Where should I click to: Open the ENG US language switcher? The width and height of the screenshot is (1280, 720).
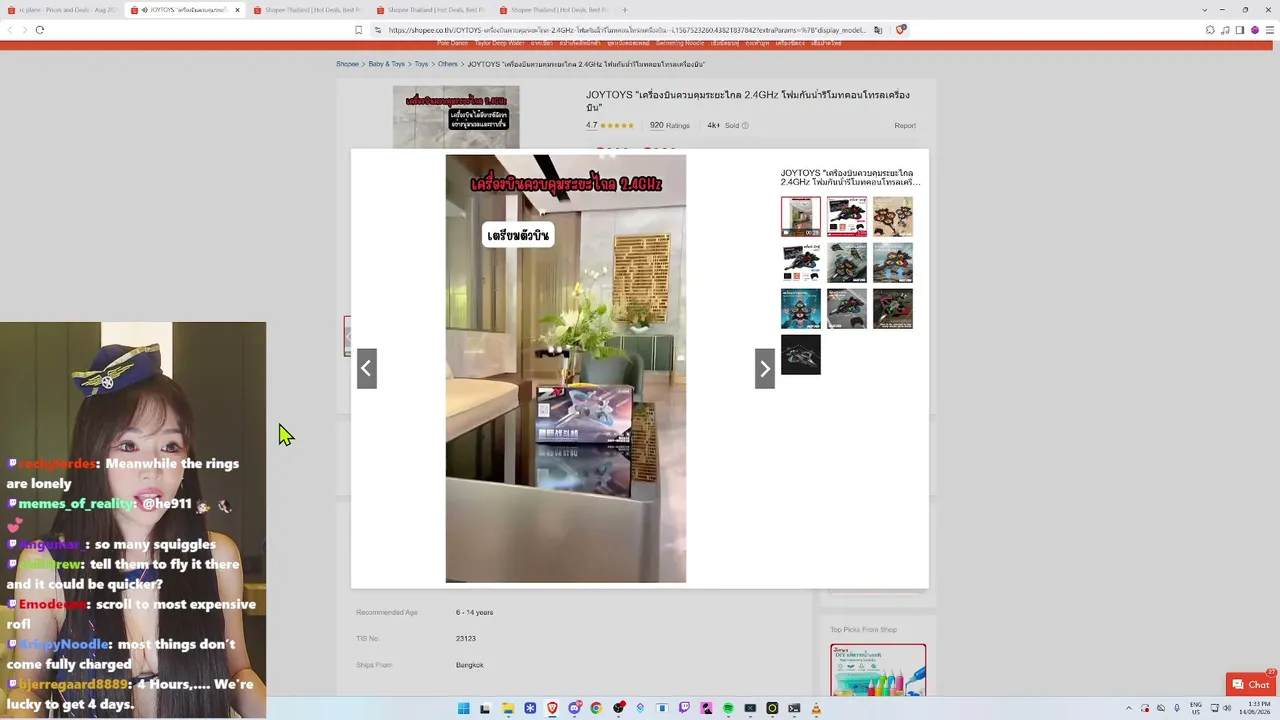(x=1195, y=709)
